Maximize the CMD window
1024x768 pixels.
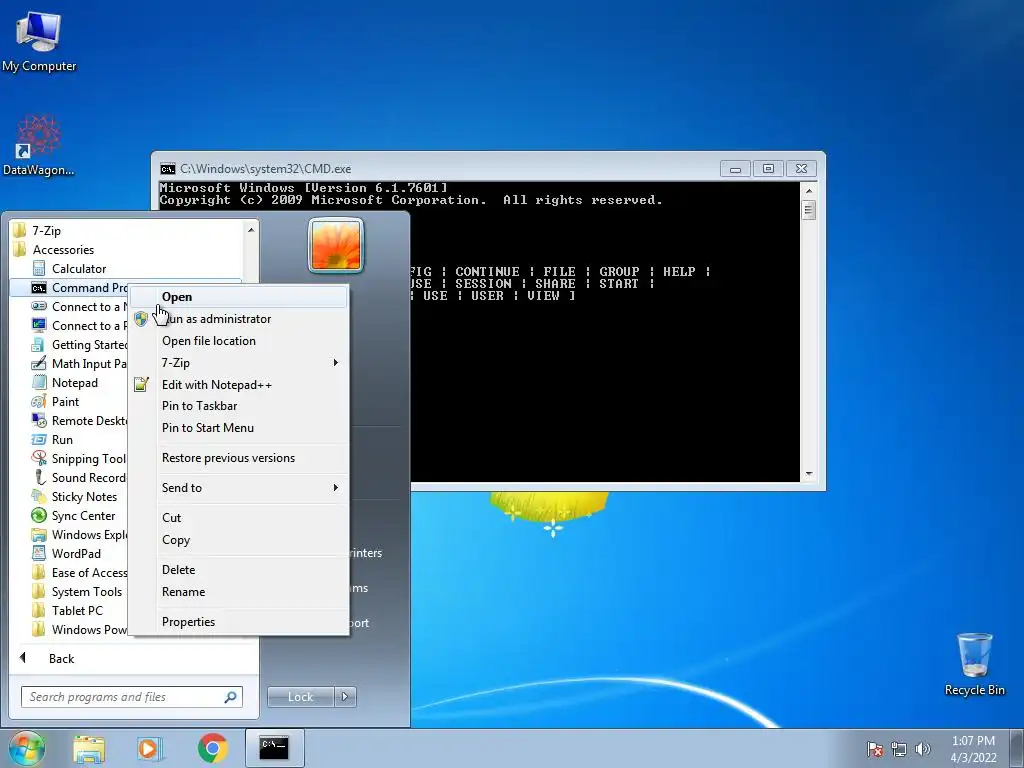tap(768, 169)
